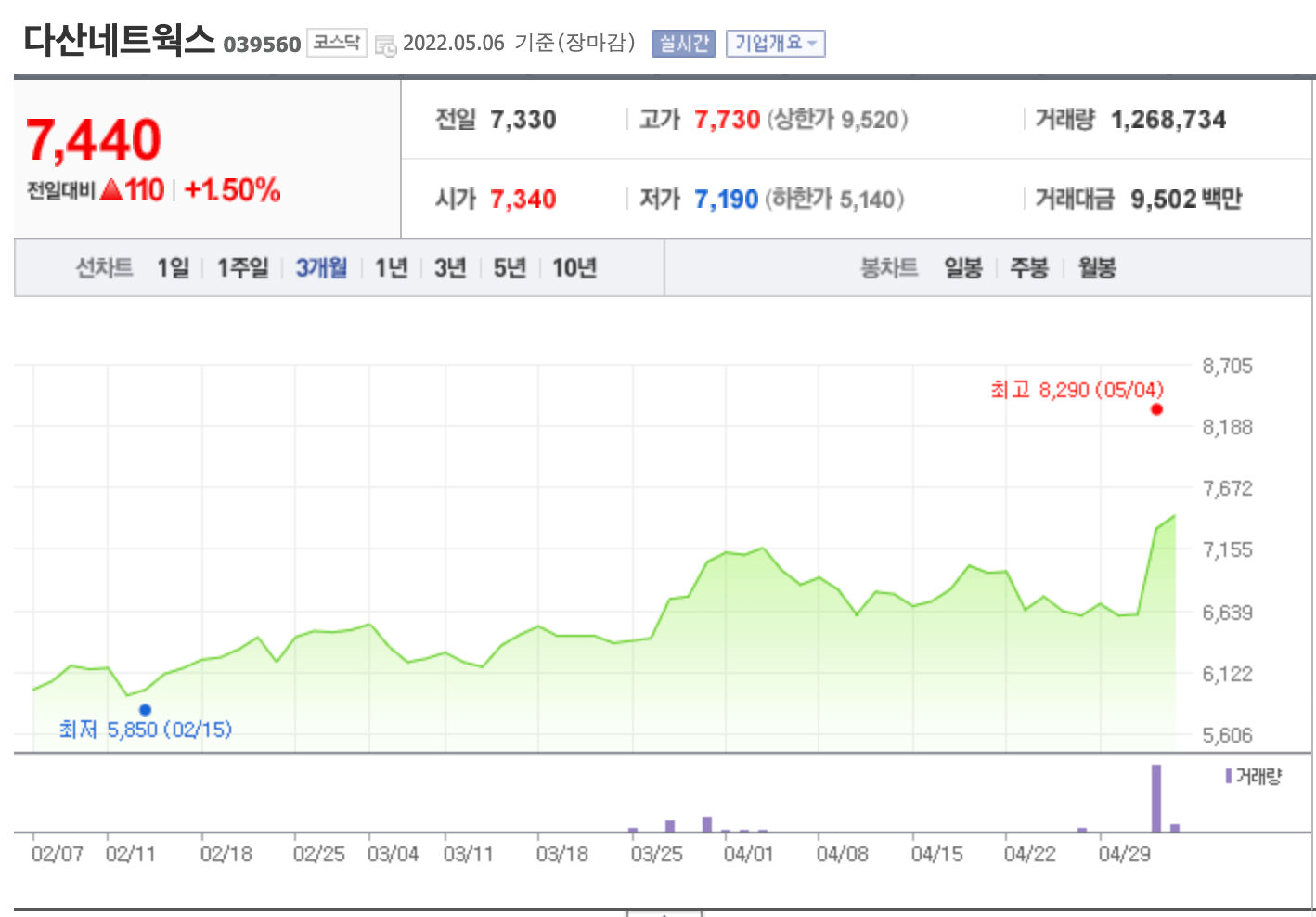
Task: Click the 최저 5,850 (02/15) label
Action: click(x=145, y=730)
